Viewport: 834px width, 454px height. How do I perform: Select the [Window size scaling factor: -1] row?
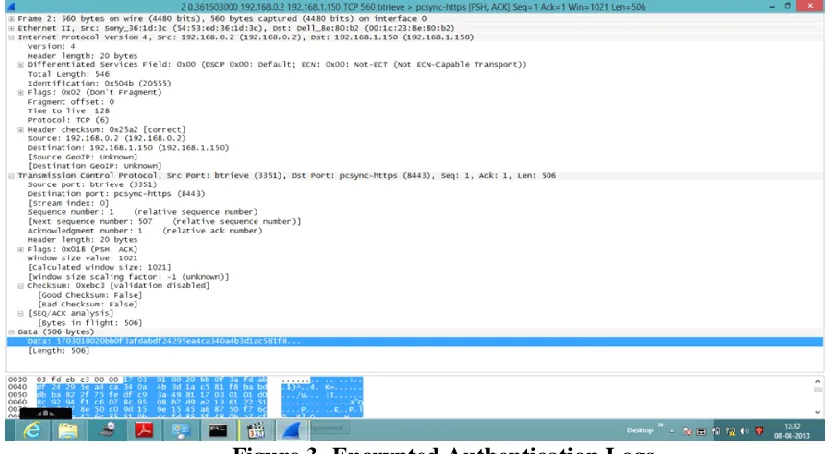coord(128,277)
